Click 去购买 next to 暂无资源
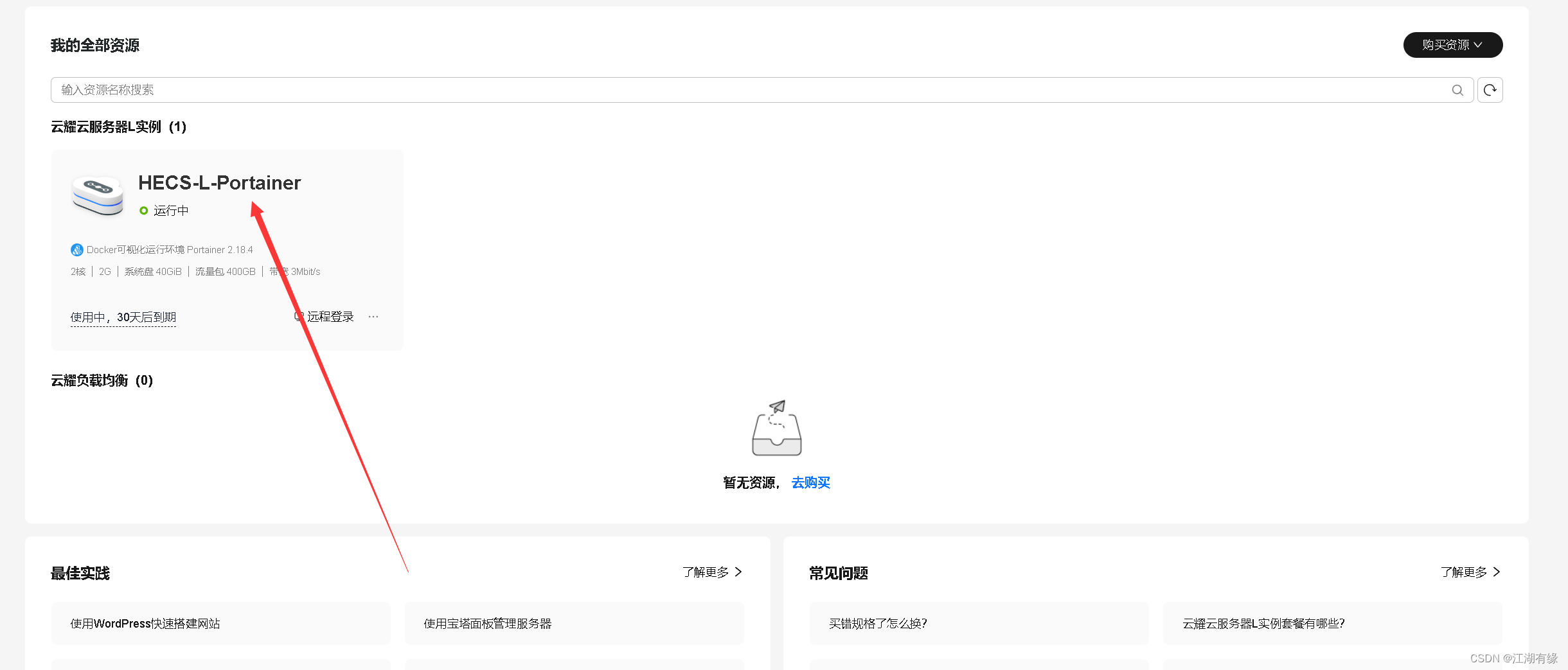 pos(810,482)
